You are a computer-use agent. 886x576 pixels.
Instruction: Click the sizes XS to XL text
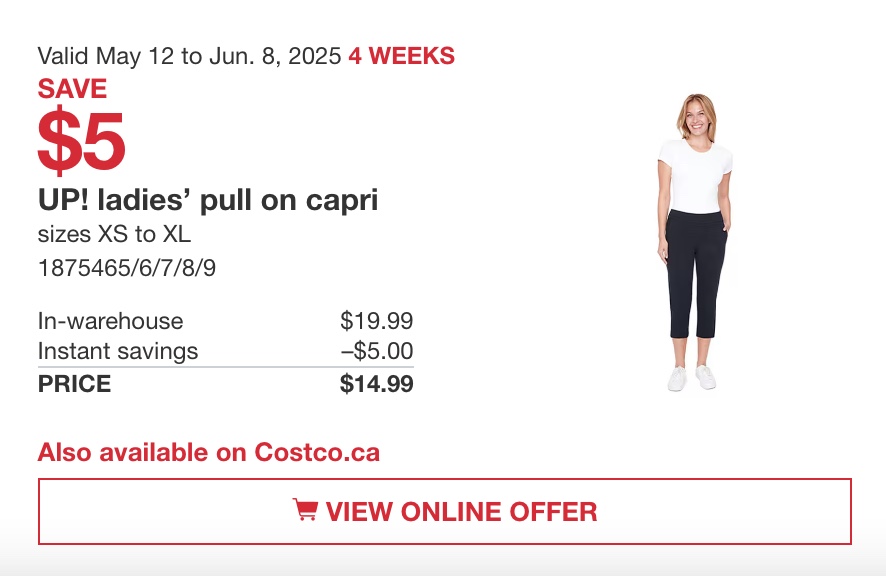click(114, 234)
